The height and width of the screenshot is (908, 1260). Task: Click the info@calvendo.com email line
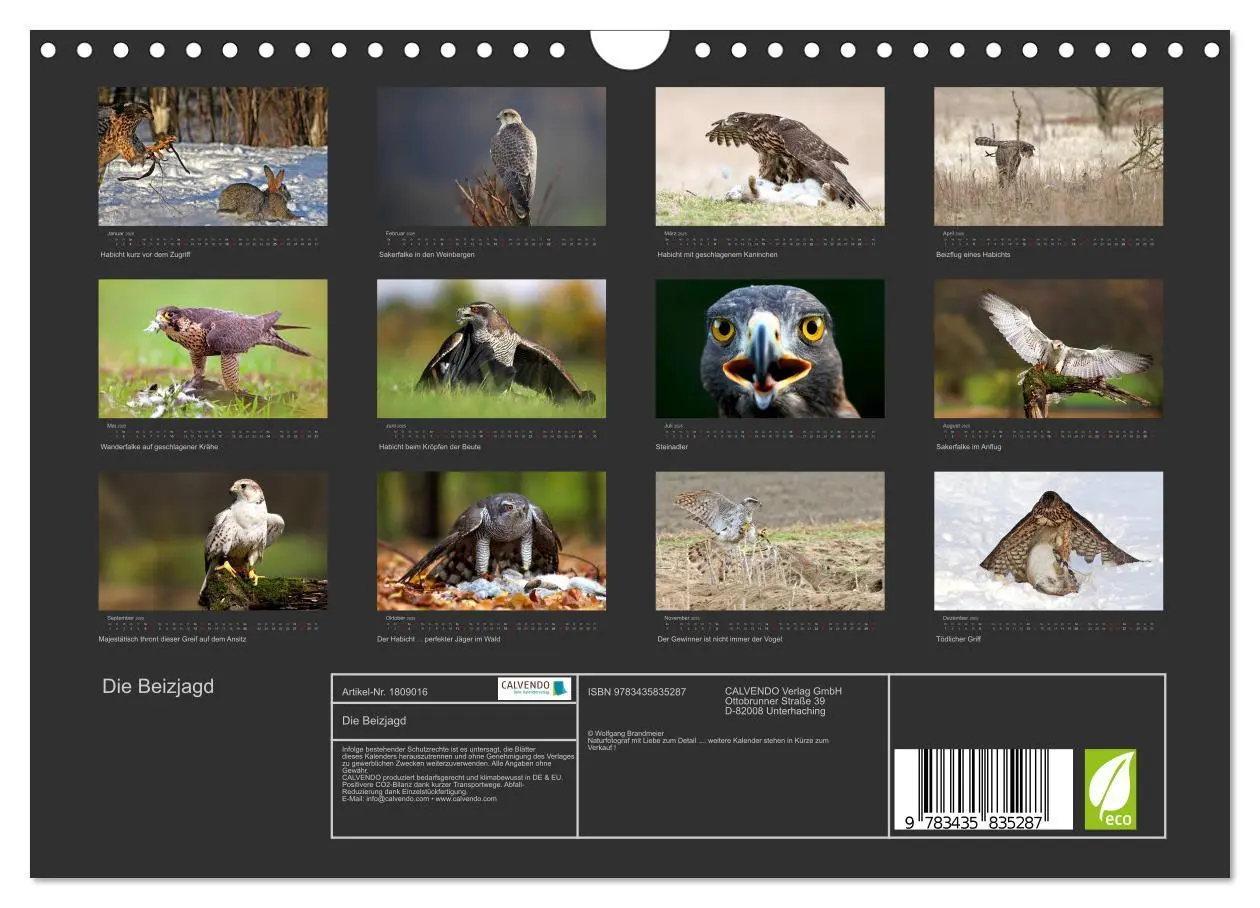click(x=419, y=799)
